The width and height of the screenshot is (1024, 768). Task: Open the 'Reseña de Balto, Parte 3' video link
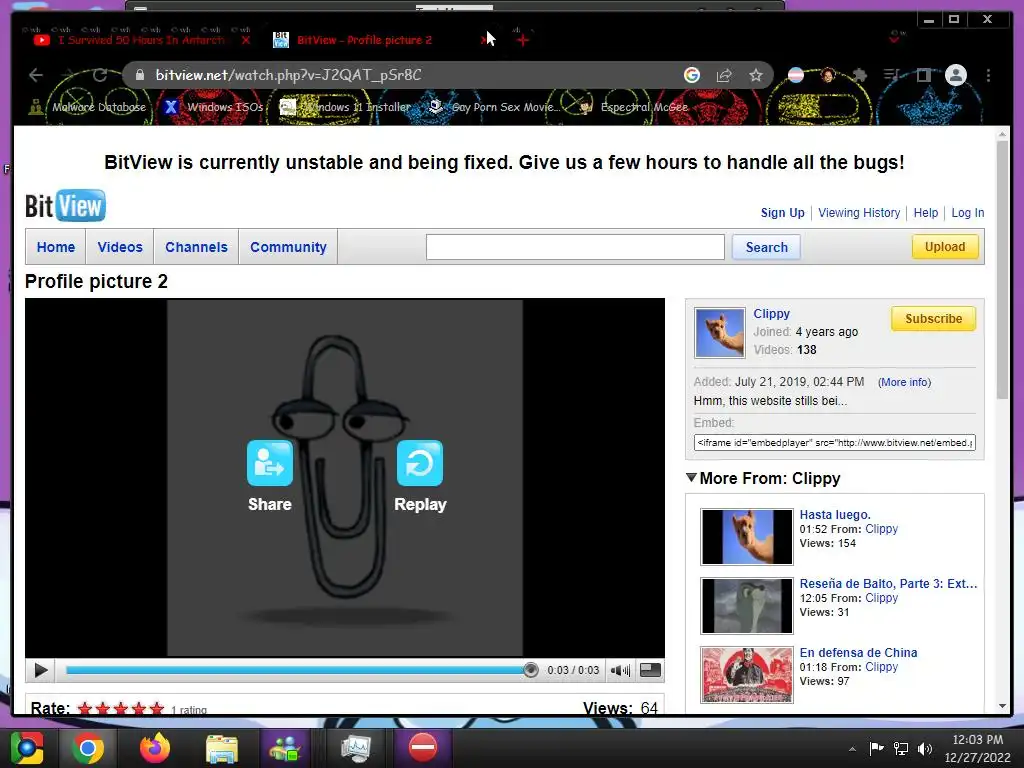pyautogui.click(x=888, y=584)
